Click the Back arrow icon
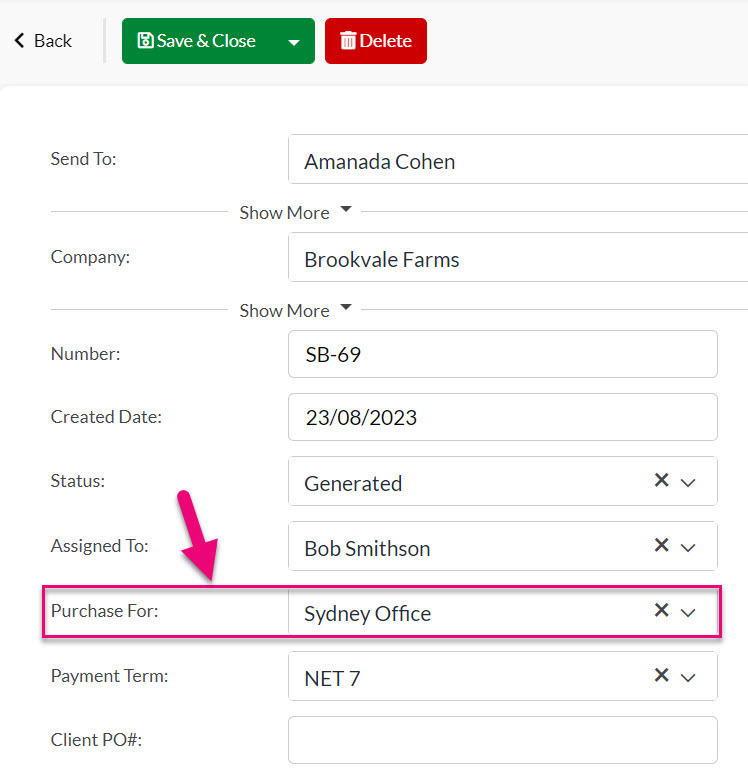Image resolution: width=748 pixels, height=768 pixels. click(20, 41)
